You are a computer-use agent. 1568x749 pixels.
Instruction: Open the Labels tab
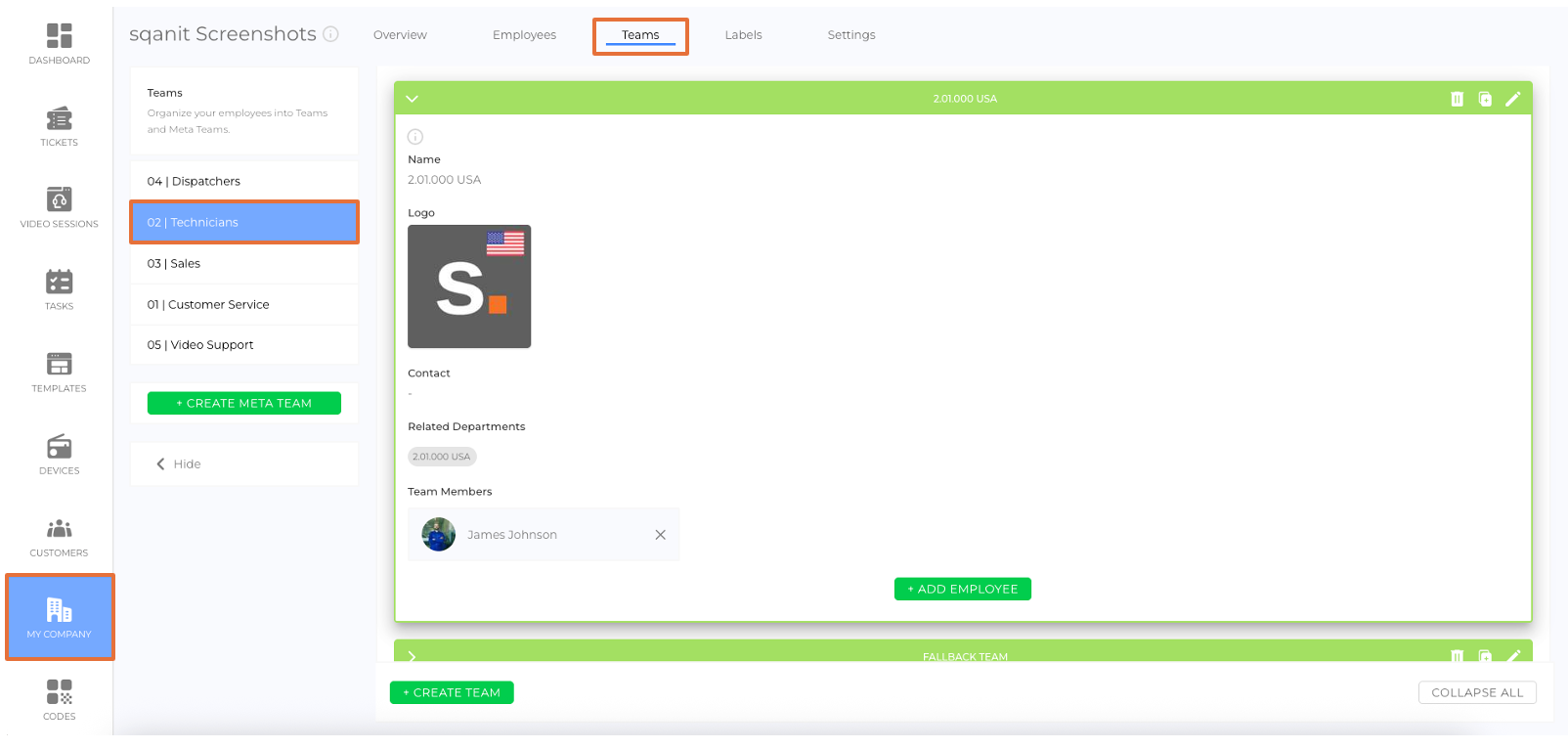pos(743,35)
